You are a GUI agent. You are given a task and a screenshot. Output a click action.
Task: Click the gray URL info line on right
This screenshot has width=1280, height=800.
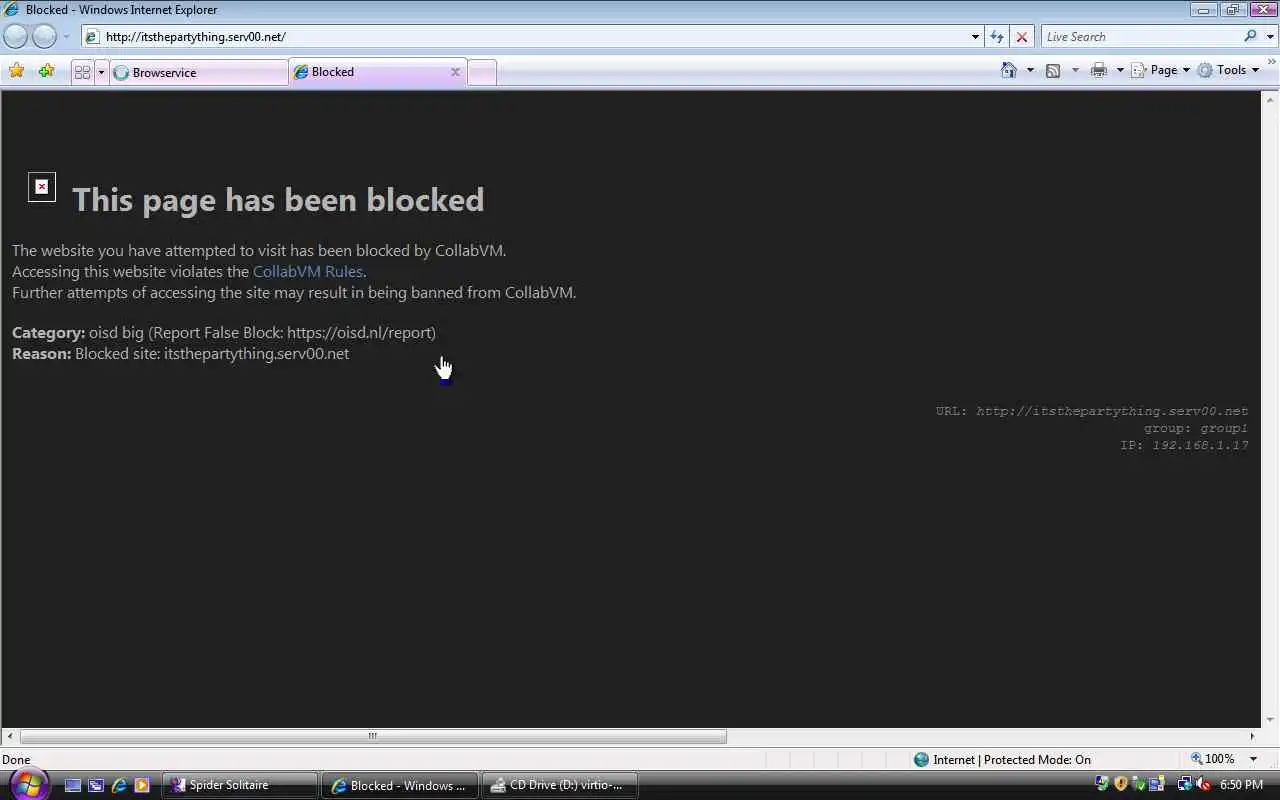(x=1092, y=411)
